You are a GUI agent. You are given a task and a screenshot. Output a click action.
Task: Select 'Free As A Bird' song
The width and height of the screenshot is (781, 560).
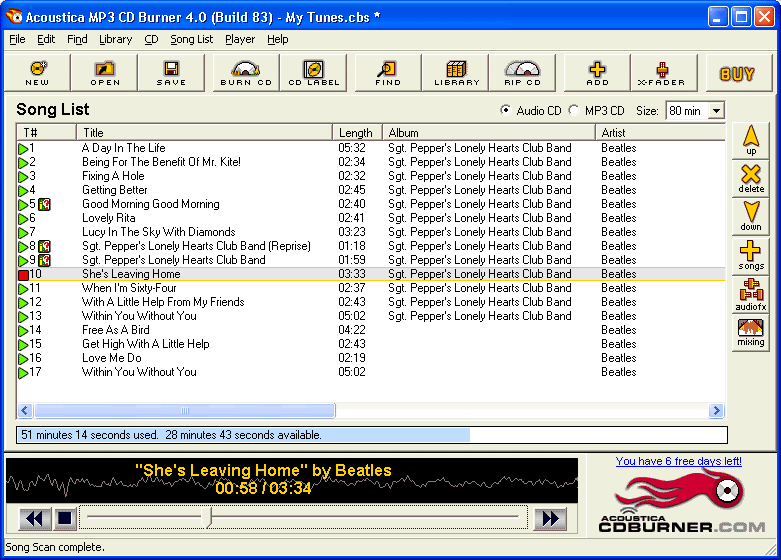(x=371, y=330)
